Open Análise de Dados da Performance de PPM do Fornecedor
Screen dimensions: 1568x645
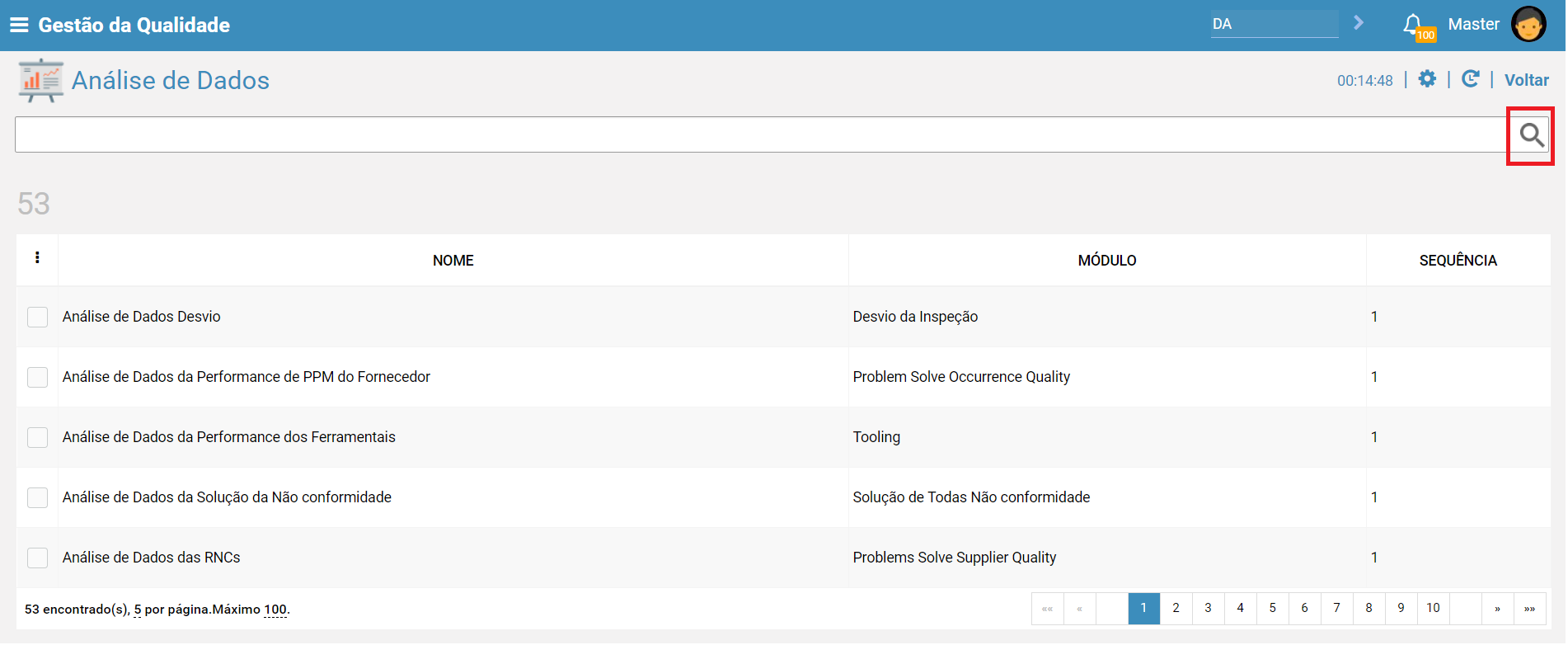(x=246, y=377)
